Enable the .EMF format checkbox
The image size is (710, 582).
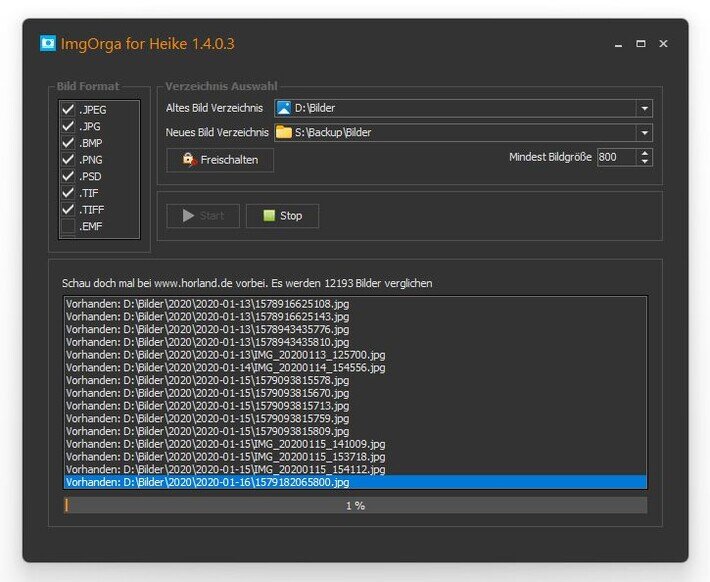click(x=68, y=226)
